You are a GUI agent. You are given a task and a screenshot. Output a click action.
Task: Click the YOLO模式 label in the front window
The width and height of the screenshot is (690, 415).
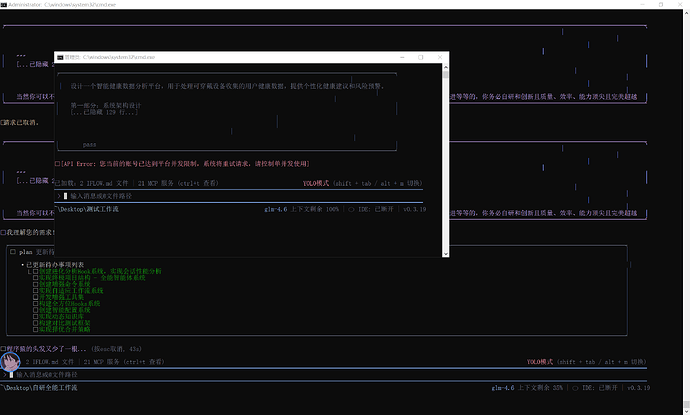click(318, 184)
